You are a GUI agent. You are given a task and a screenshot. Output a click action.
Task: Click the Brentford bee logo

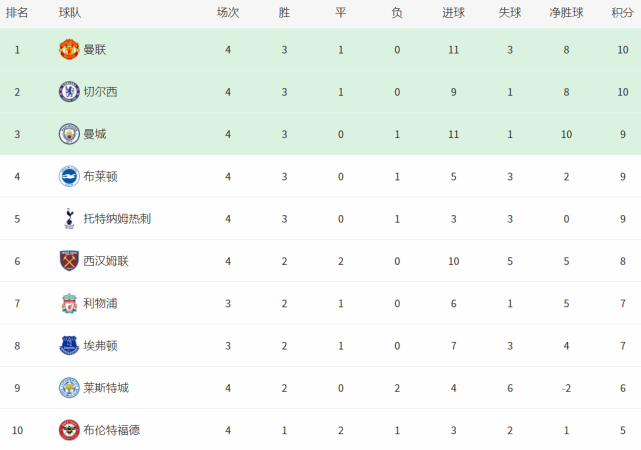pyautogui.click(x=69, y=430)
